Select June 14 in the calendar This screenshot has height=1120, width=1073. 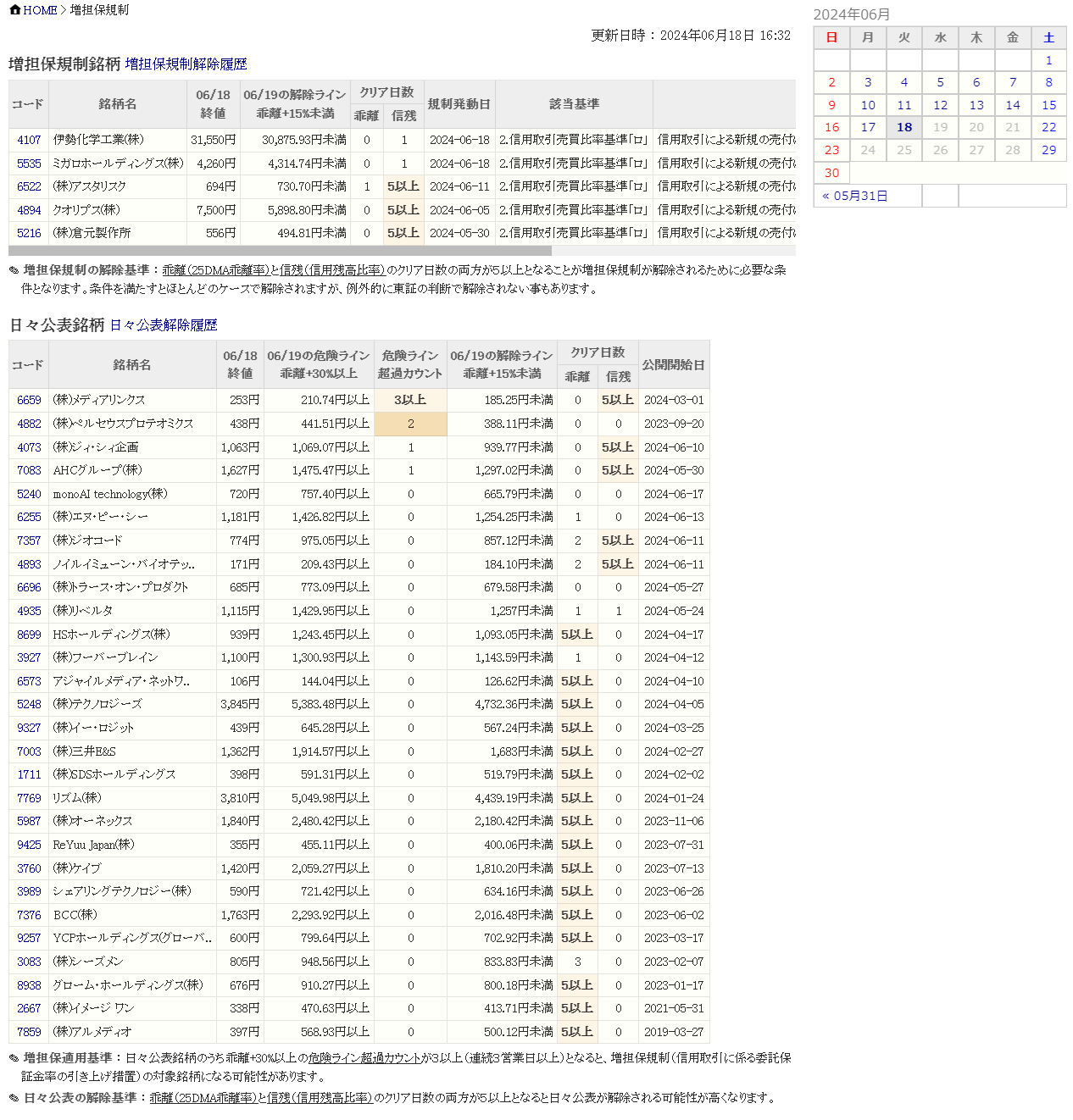(1013, 105)
